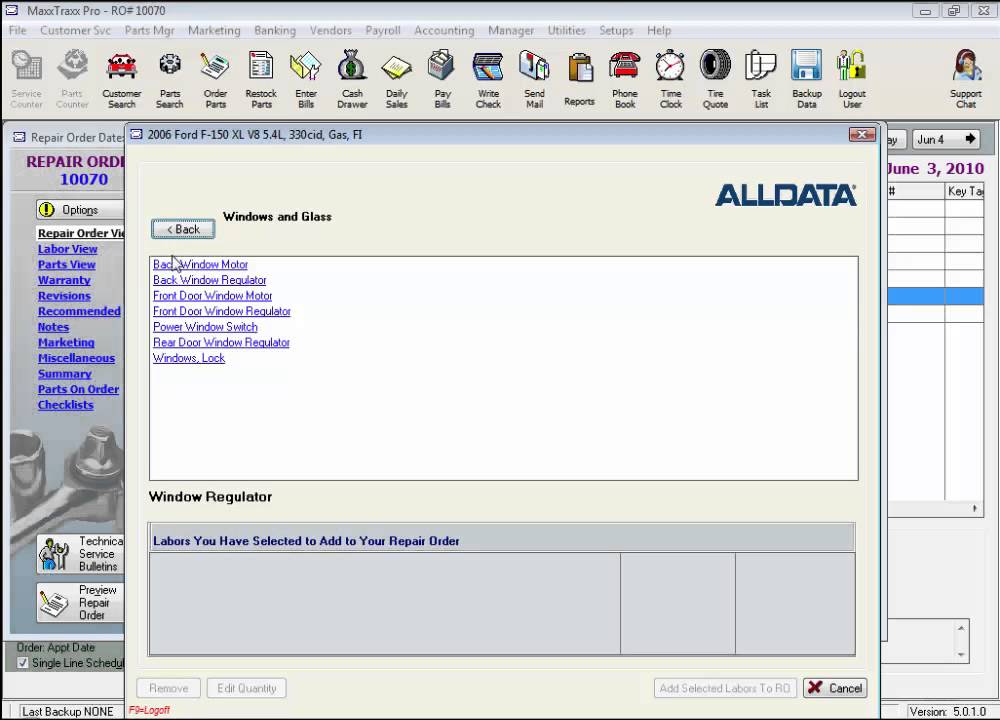Toggle the Single Line Schedule checkbox
This screenshot has width=1000, height=720.
[23, 663]
